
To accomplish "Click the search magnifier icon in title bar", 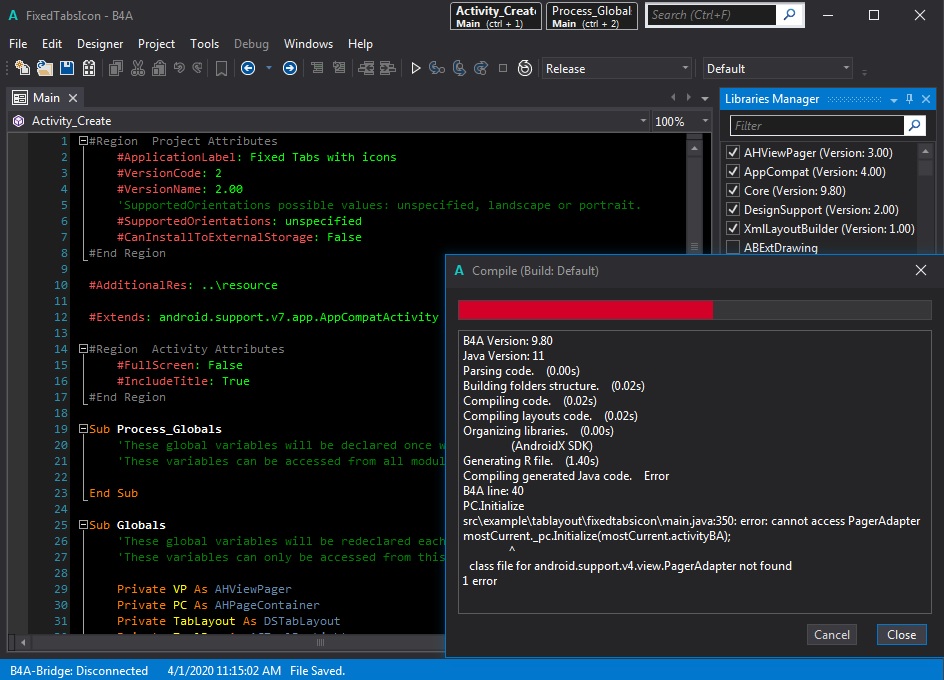I will (790, 15).
